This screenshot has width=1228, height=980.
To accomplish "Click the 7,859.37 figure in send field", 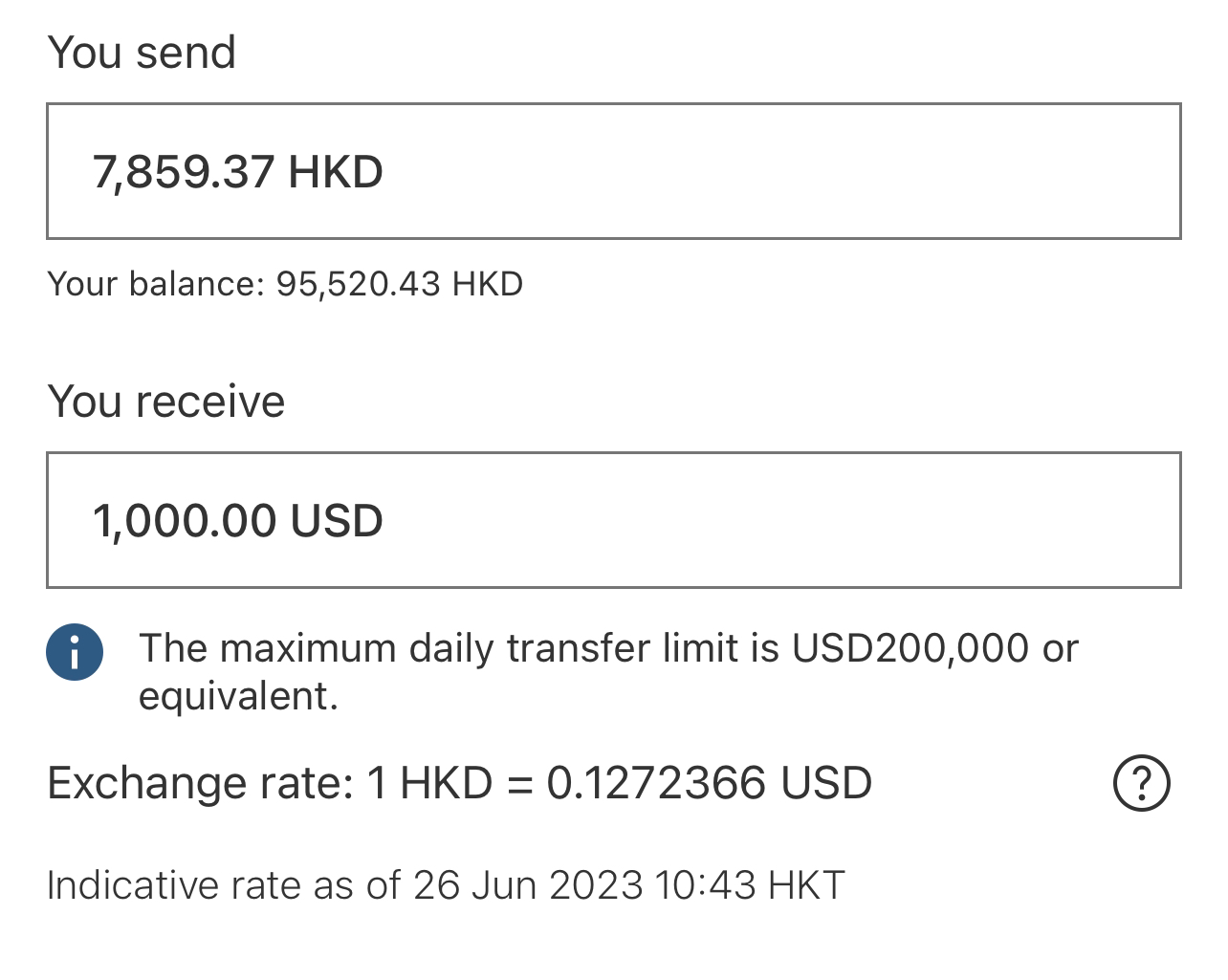I will click(x=184, y=172).
